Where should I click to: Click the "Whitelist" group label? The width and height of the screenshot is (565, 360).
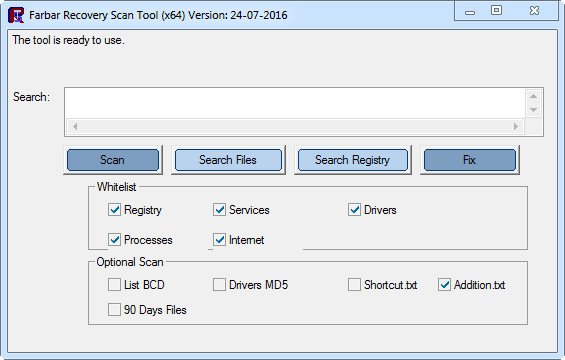(x=116, y=187)
